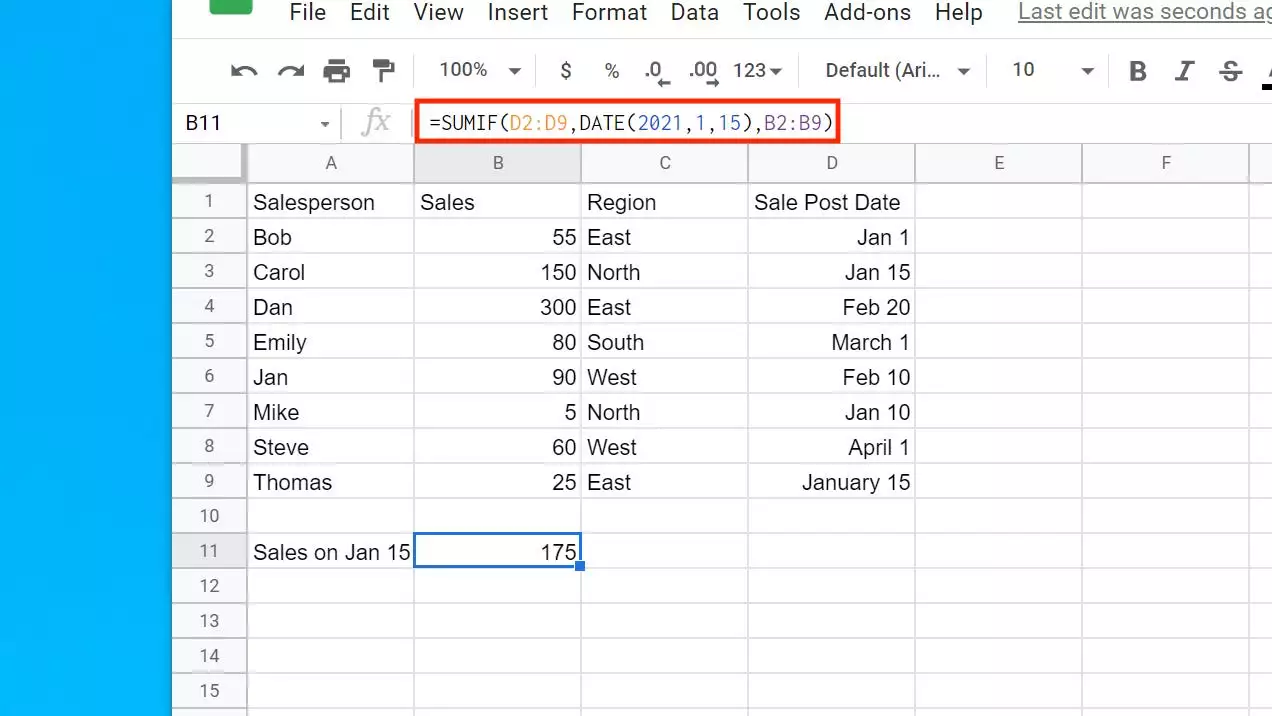
Task: Open the 100% zoom dropdown
Action: (481, 71)
